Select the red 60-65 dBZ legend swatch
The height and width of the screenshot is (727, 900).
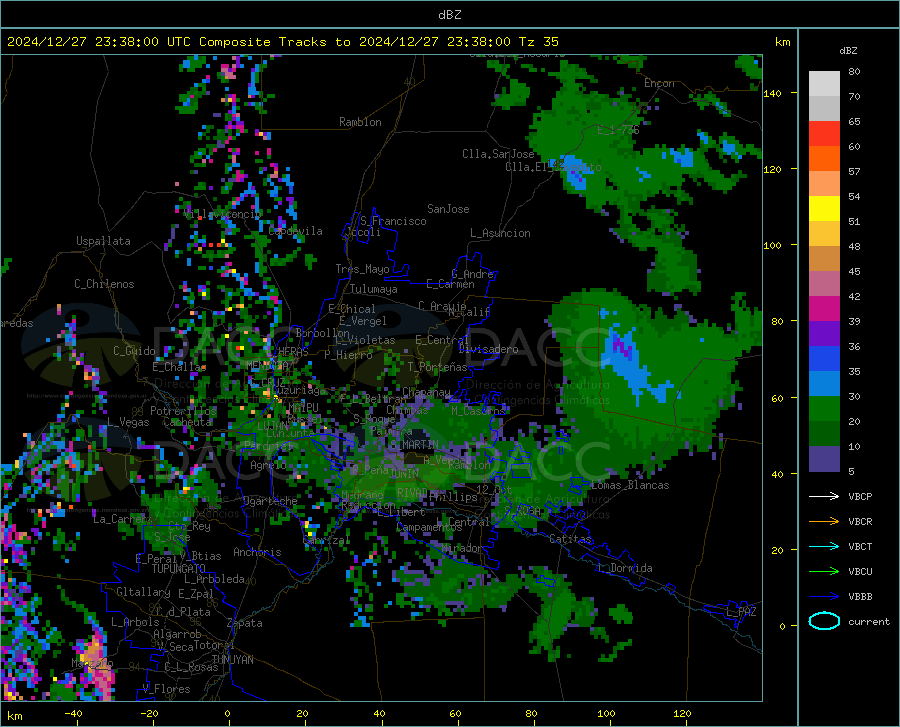pyautogui.click(x=824, y=134)
